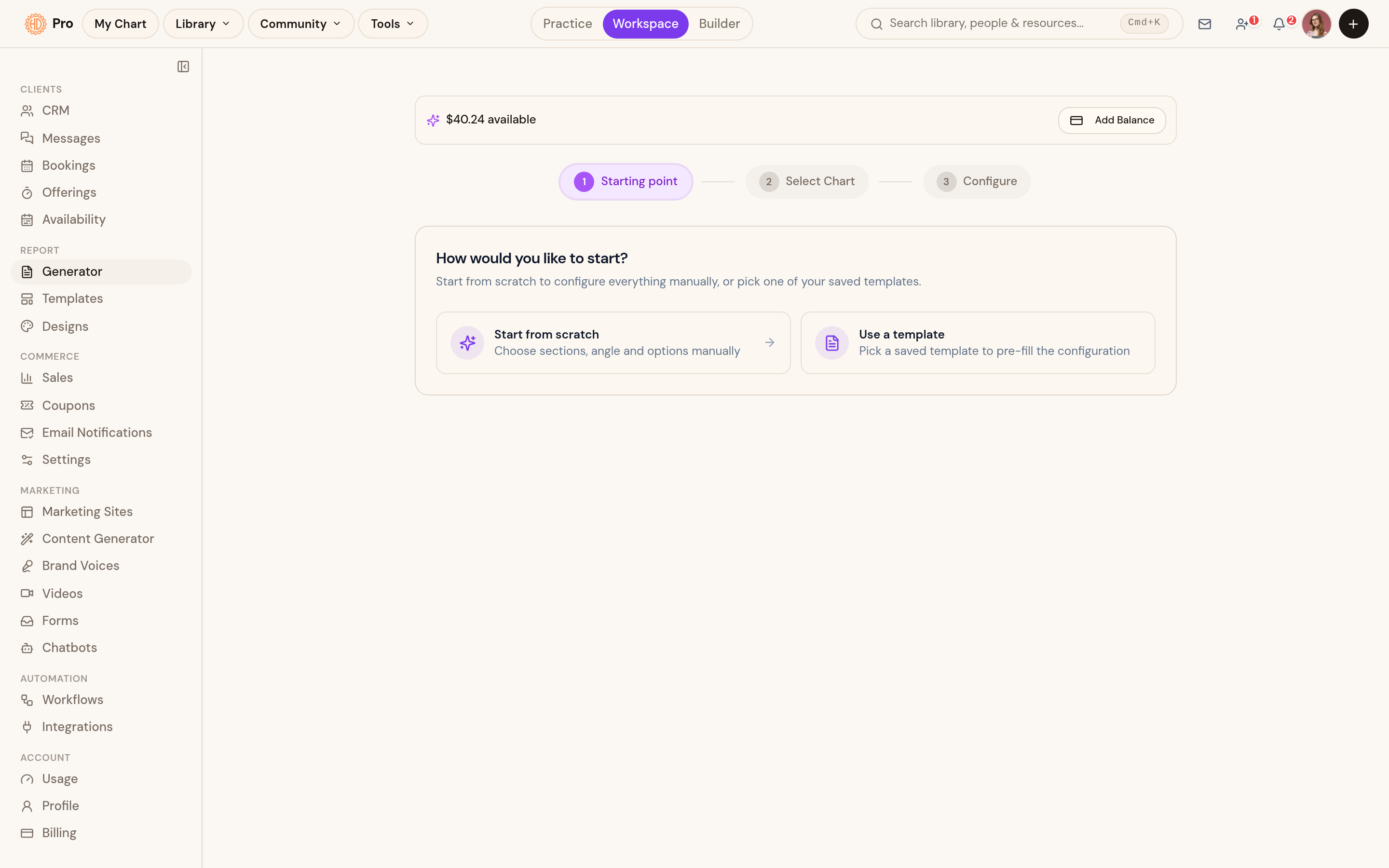The width and height of the screenshot is (1389, 868).
Task: Select step 1 Starting point
Action: tap(626, 181)
